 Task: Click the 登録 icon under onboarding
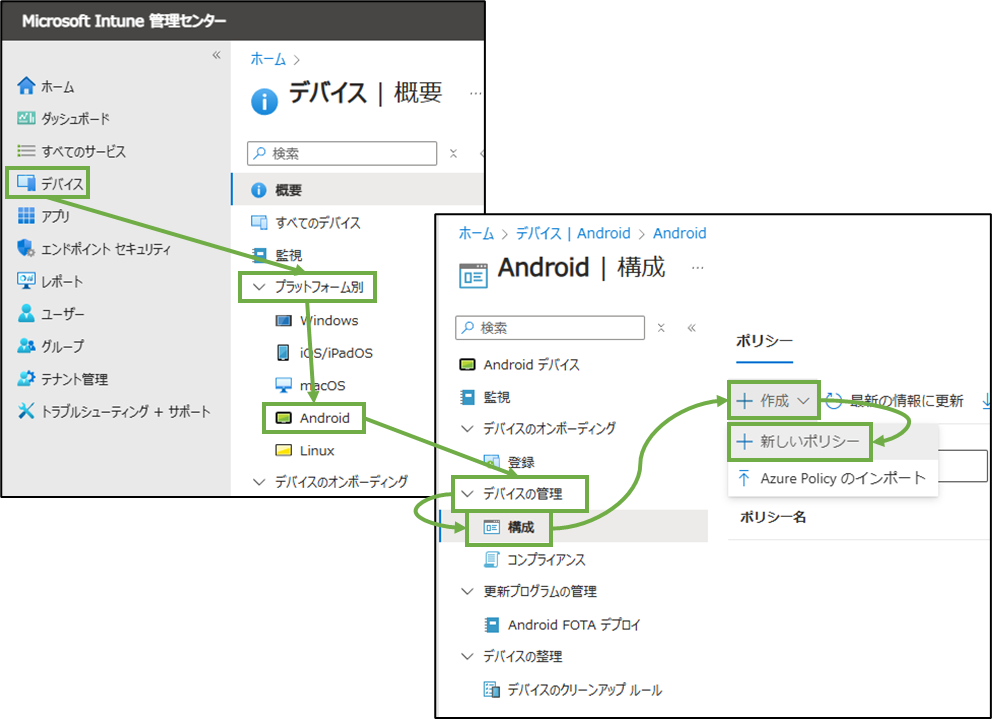pyautogui.click(x=492, y=462)
